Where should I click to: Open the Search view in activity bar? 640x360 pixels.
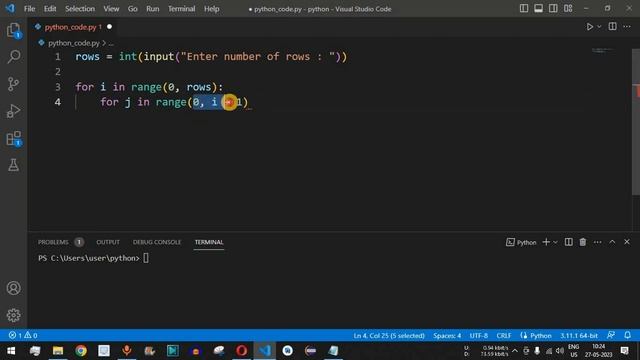click(x=13, y=57)
